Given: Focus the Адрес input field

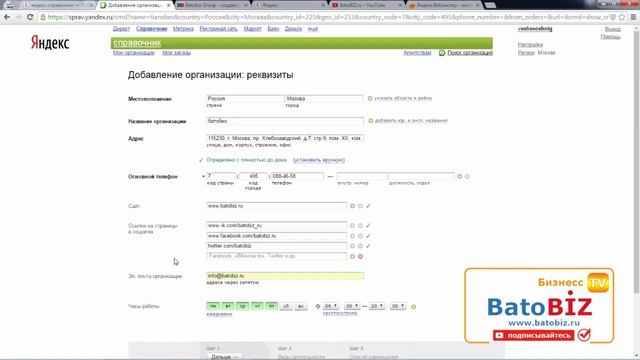Looking at the screenshot, I should [x=285, y=138].
